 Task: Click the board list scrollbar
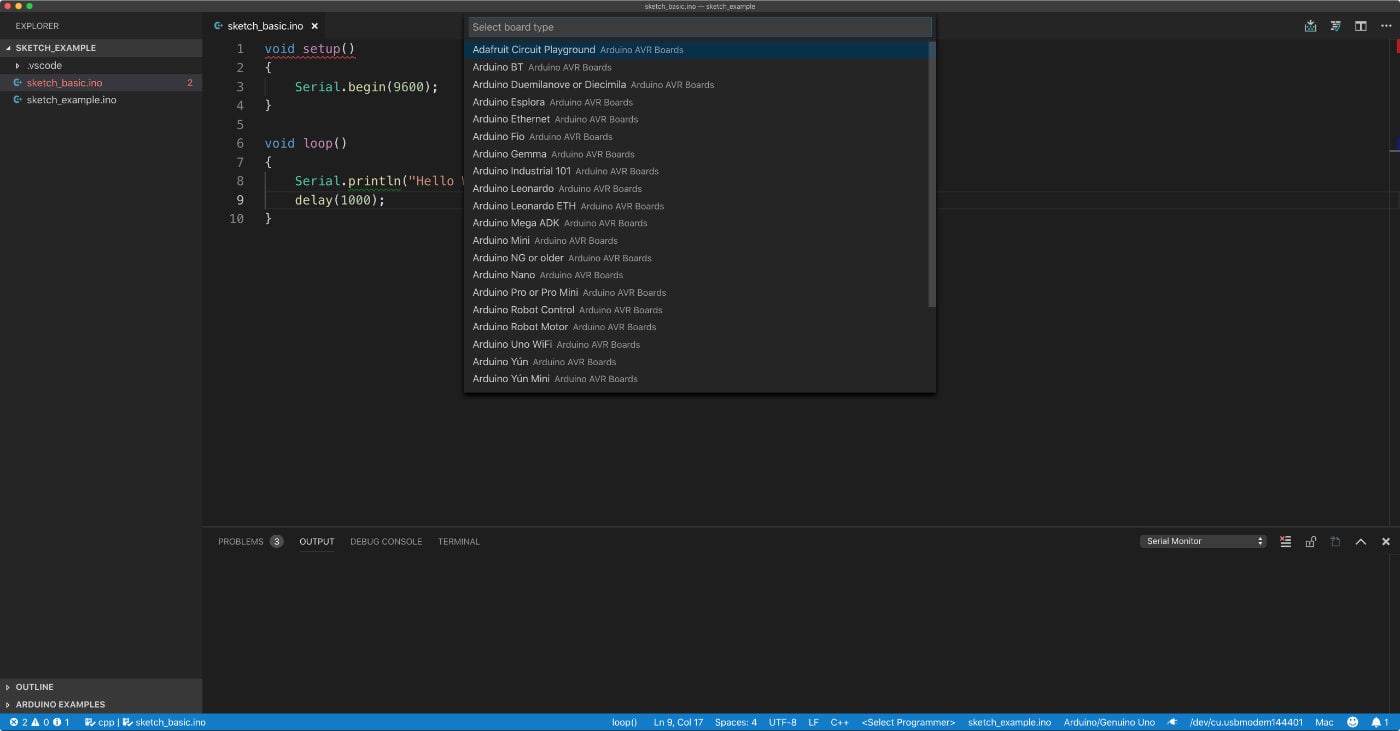(x=932, y=174)
